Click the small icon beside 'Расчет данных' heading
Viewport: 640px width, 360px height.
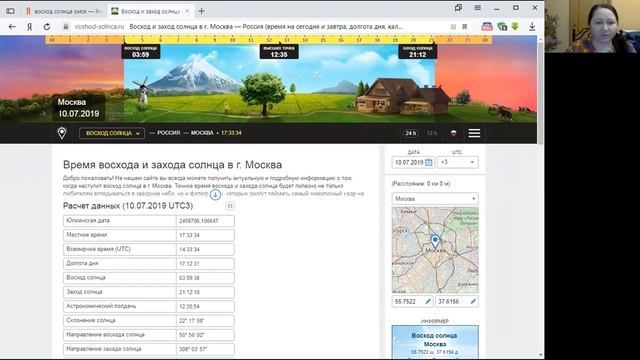coord(230,206)
